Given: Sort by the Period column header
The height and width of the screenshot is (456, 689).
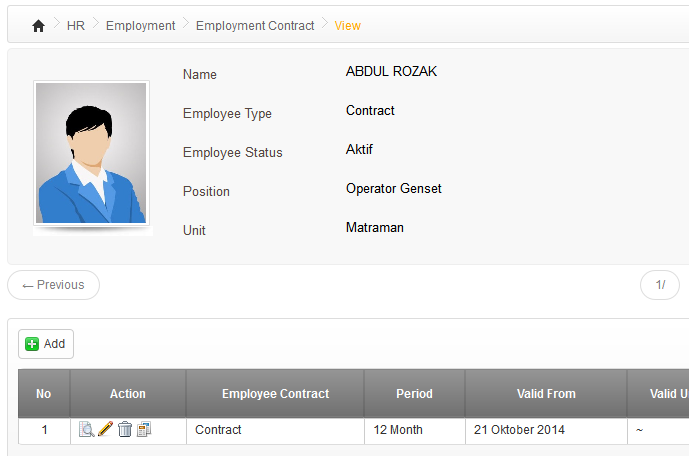Looking at the screenshot, I should click(414, 394).
